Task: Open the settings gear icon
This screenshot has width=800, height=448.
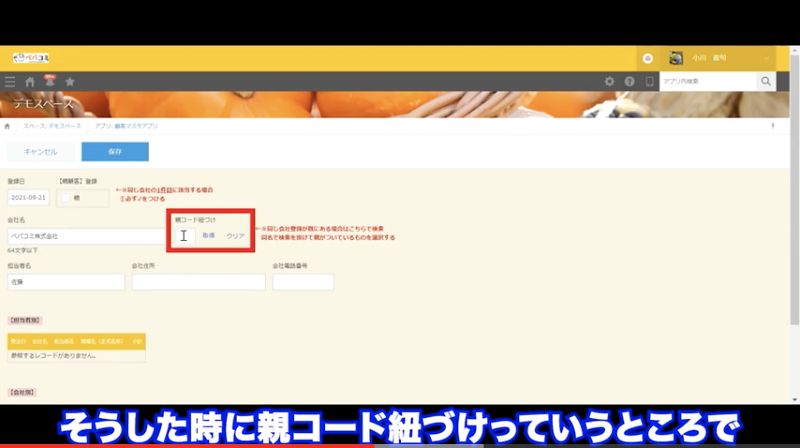Action: coord(610,82)
